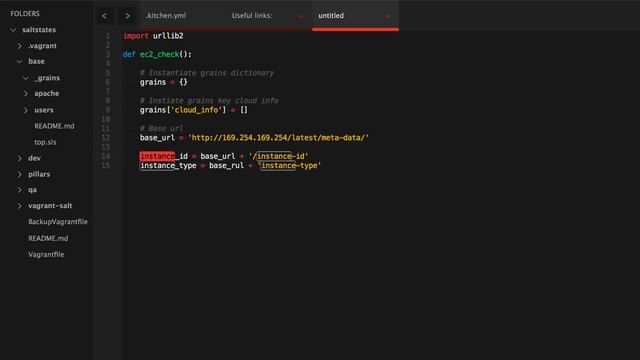640x360 pixels.
Task: Switch to the .kitchen.yml tab
Action: pos(166,16)
